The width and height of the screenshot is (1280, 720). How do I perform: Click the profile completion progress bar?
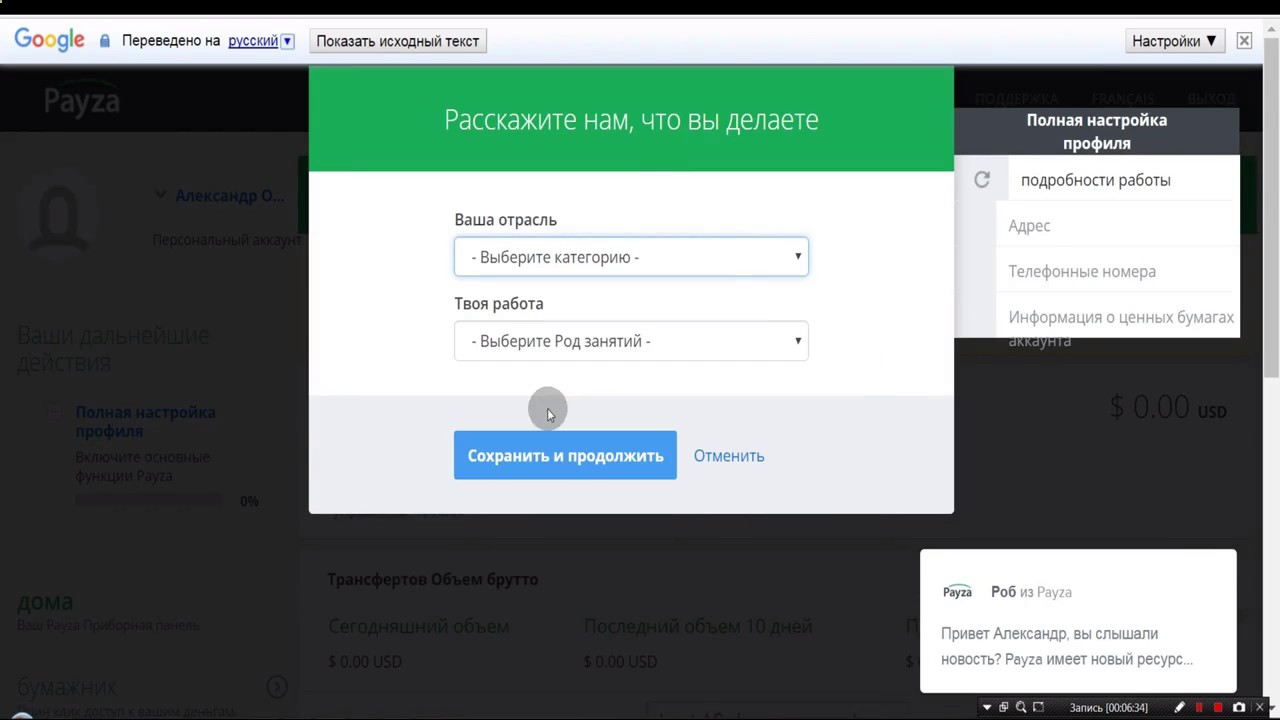click(x=150, y=501)
